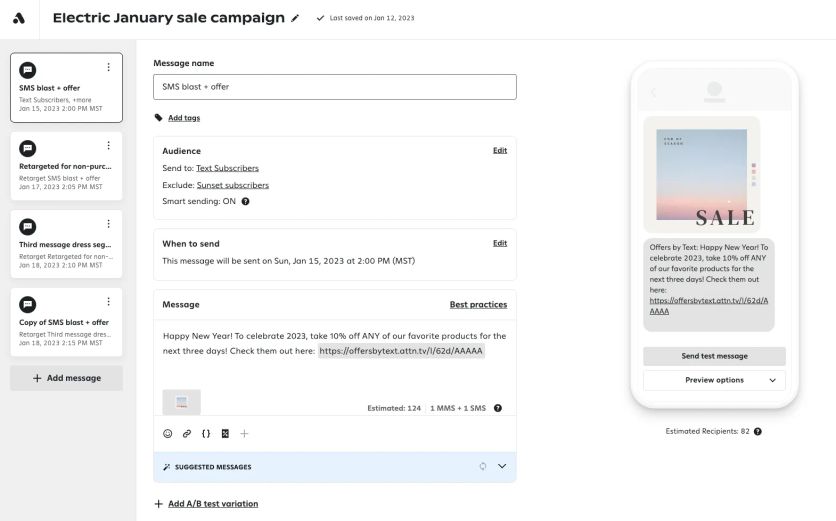The width and height of the screenshot is (836, 521).
Task: Click Send test message button
Action: click(714, 356)
